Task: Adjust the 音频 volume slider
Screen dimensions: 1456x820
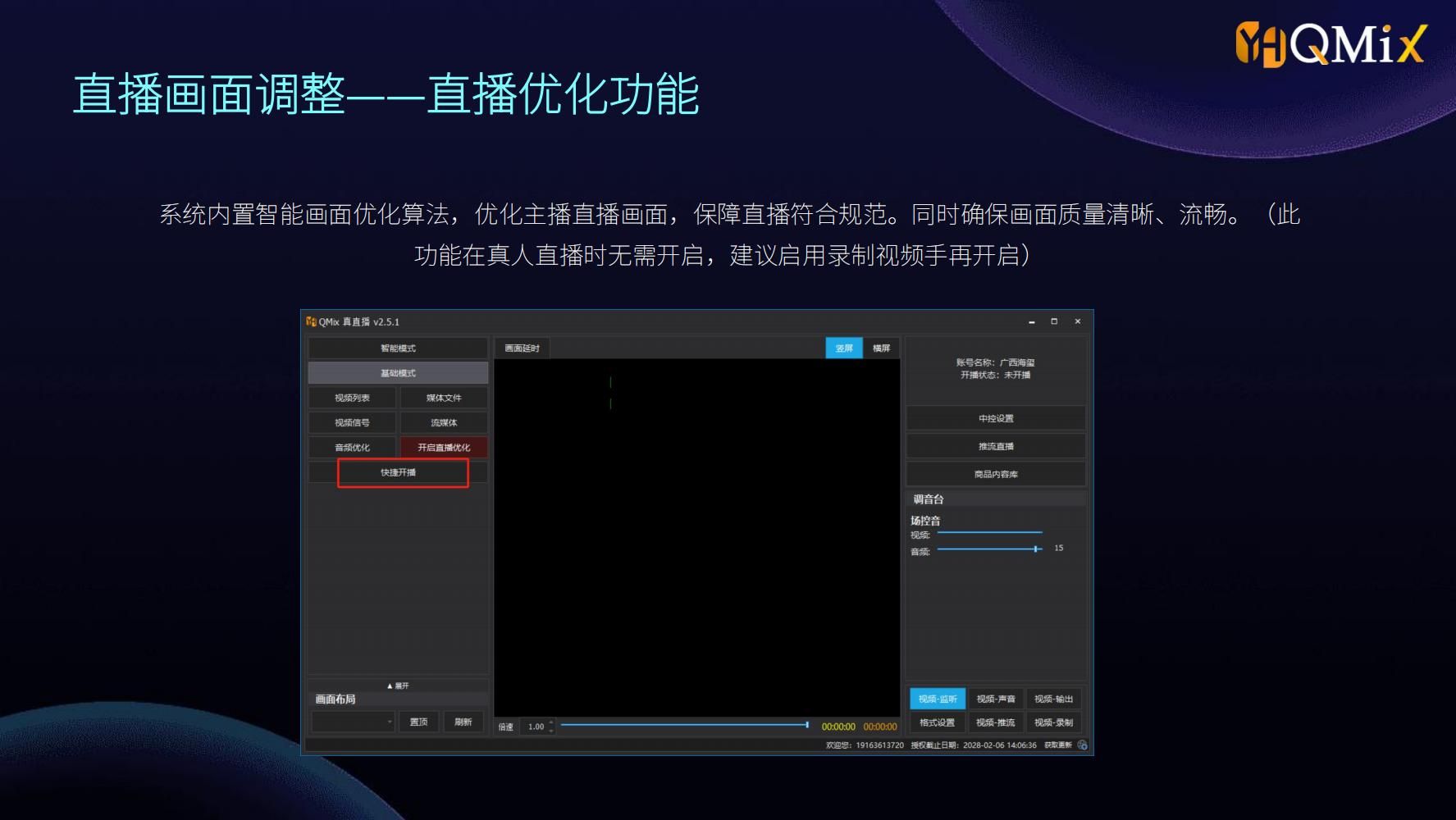Action: coord(989,549)
